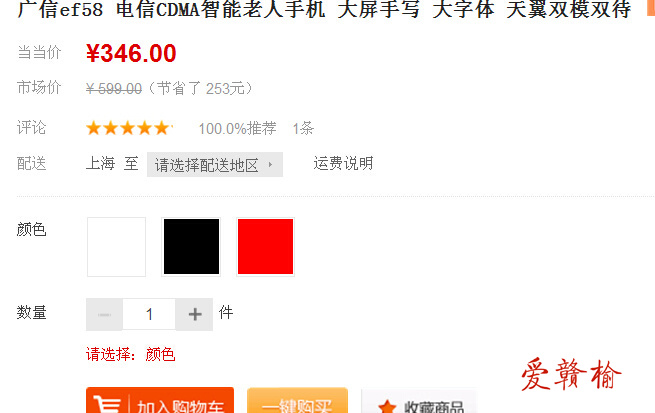Click the quantity input field showing 1
The width and height of the screenshot is (655, 413).
(149, 314)
